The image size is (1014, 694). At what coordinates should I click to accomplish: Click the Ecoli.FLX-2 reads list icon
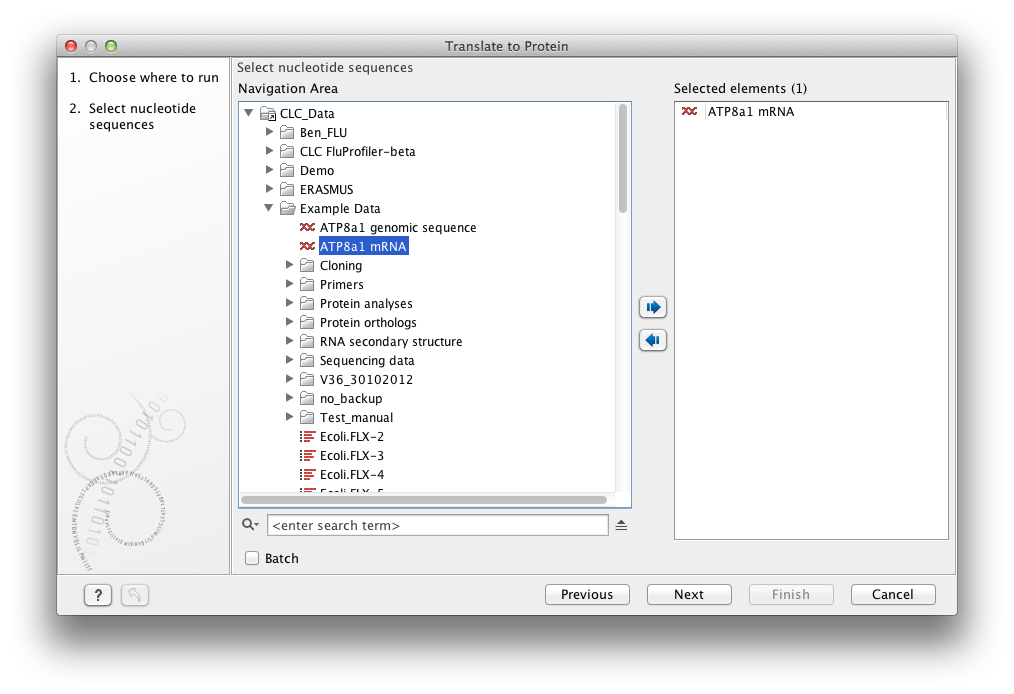(307, 437)
